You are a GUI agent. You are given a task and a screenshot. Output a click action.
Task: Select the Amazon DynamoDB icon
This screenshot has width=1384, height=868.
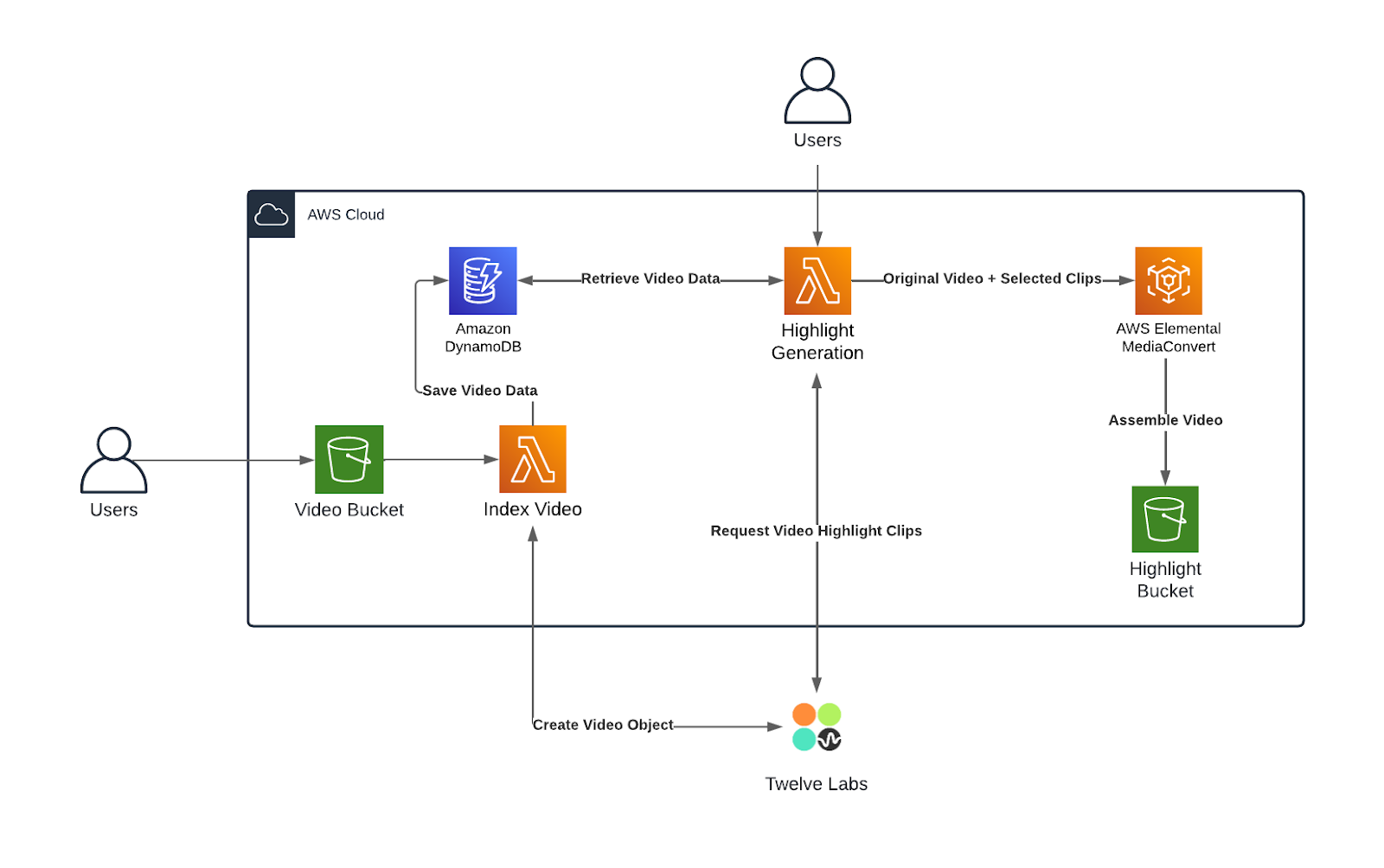[483, 281]
